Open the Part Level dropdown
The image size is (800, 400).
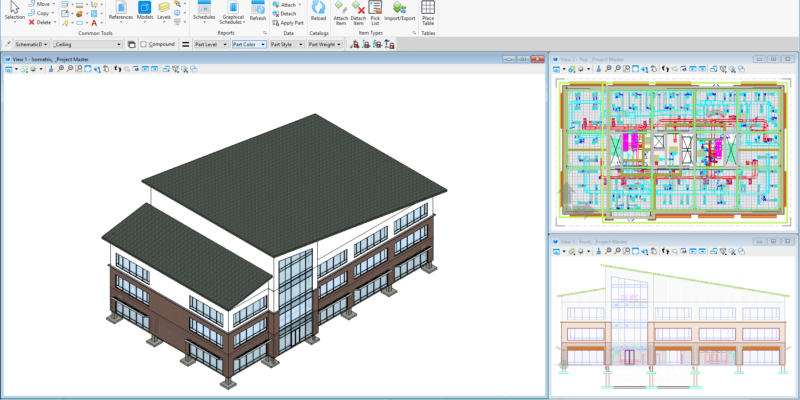[x=211, y=44]
